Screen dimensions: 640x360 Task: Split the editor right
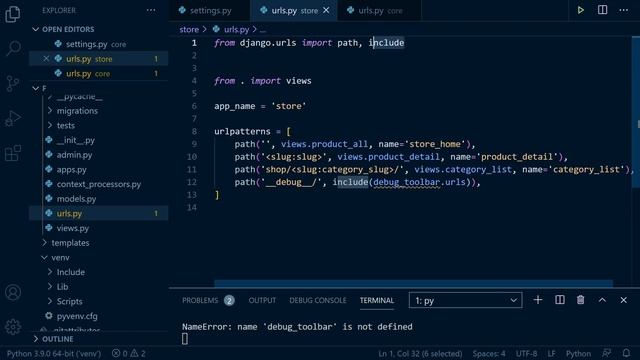pyautogui.click(x=602, y=10)
